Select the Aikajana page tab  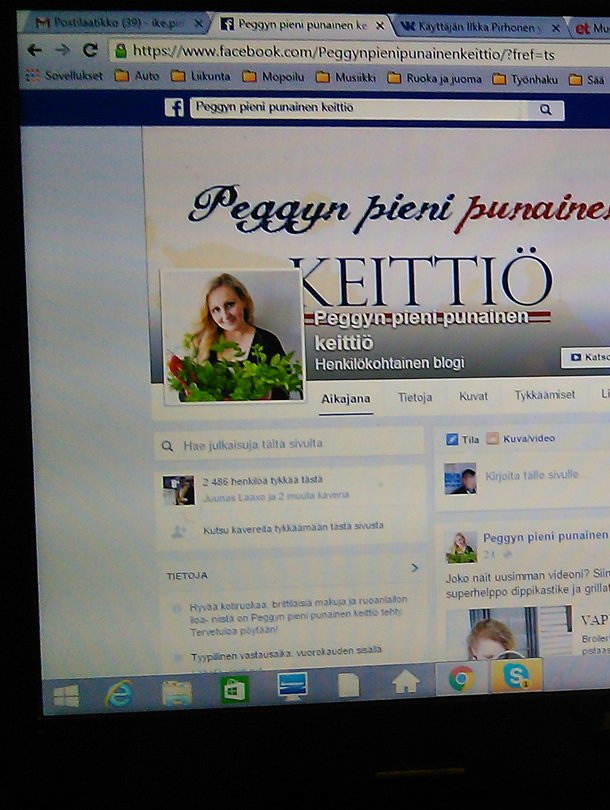click(x=346, y=398)
